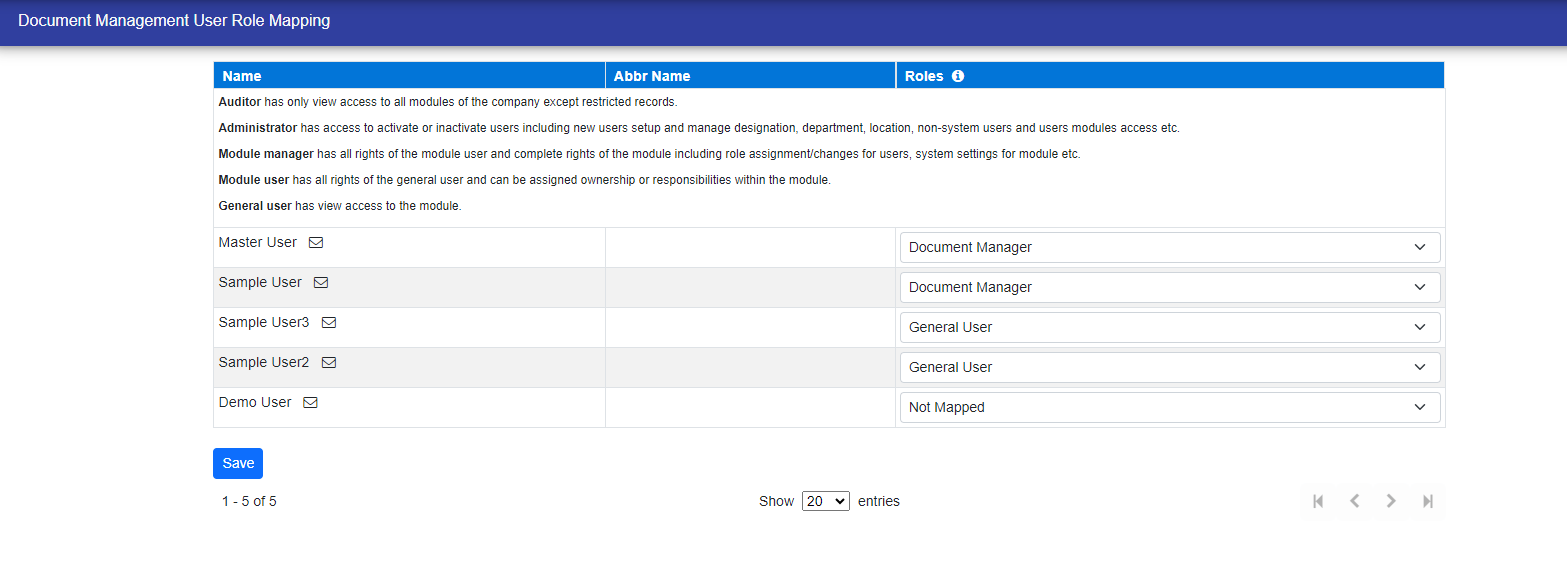Click the Save button
The width and height of the screenshot is (1567, 586).
pos(238,463)
